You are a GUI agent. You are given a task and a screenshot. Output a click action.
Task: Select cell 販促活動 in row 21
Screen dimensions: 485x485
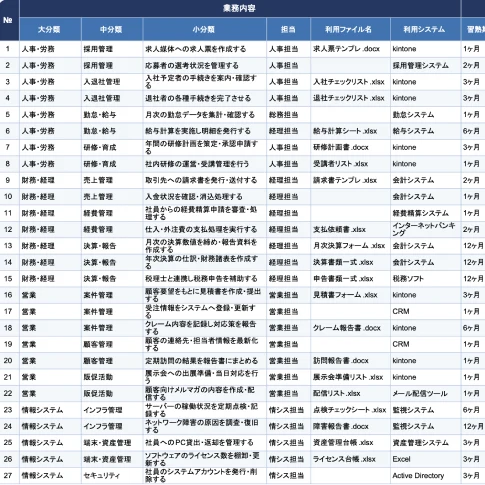tap(112, 377)
